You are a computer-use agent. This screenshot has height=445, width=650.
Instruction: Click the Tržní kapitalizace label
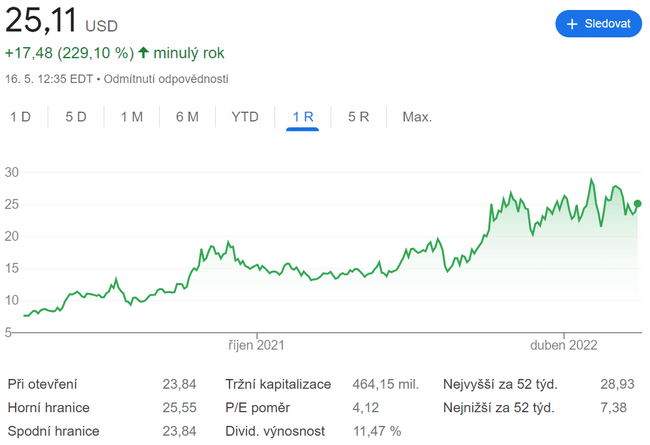coord(279,384)
